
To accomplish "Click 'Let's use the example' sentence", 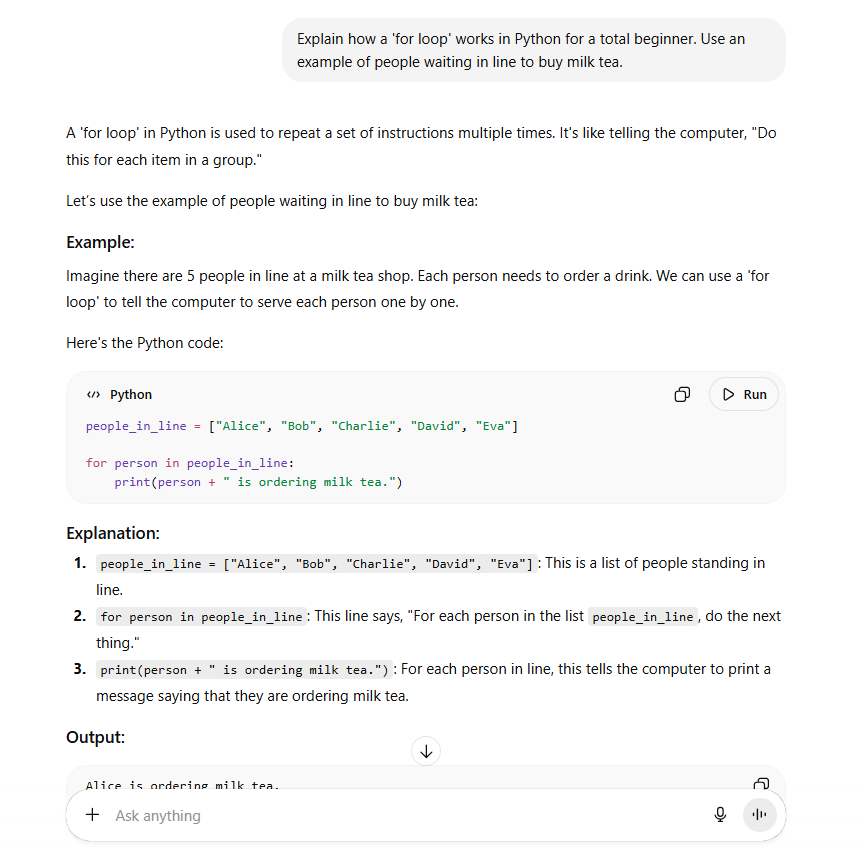I will tap(272, 201).
